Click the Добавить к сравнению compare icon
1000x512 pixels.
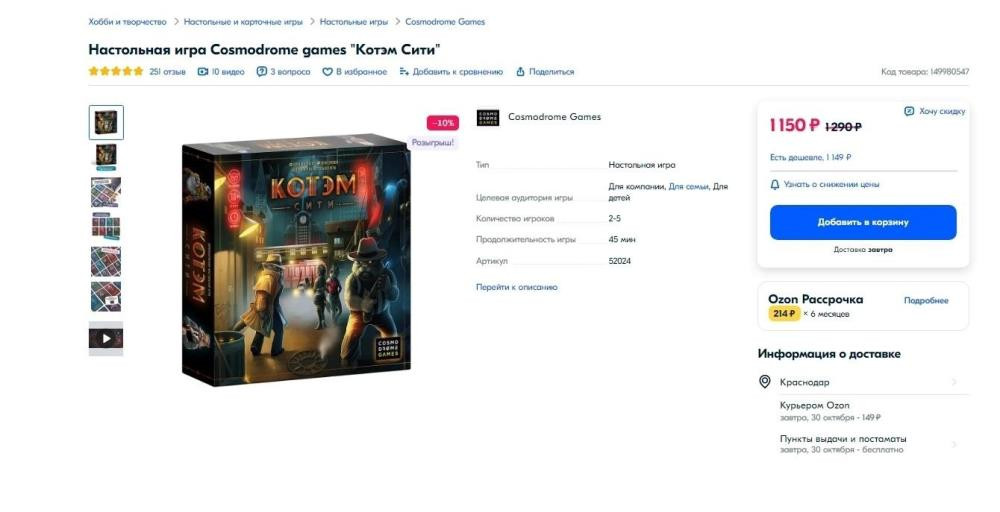pyautogui.click(x=404, y=72)
